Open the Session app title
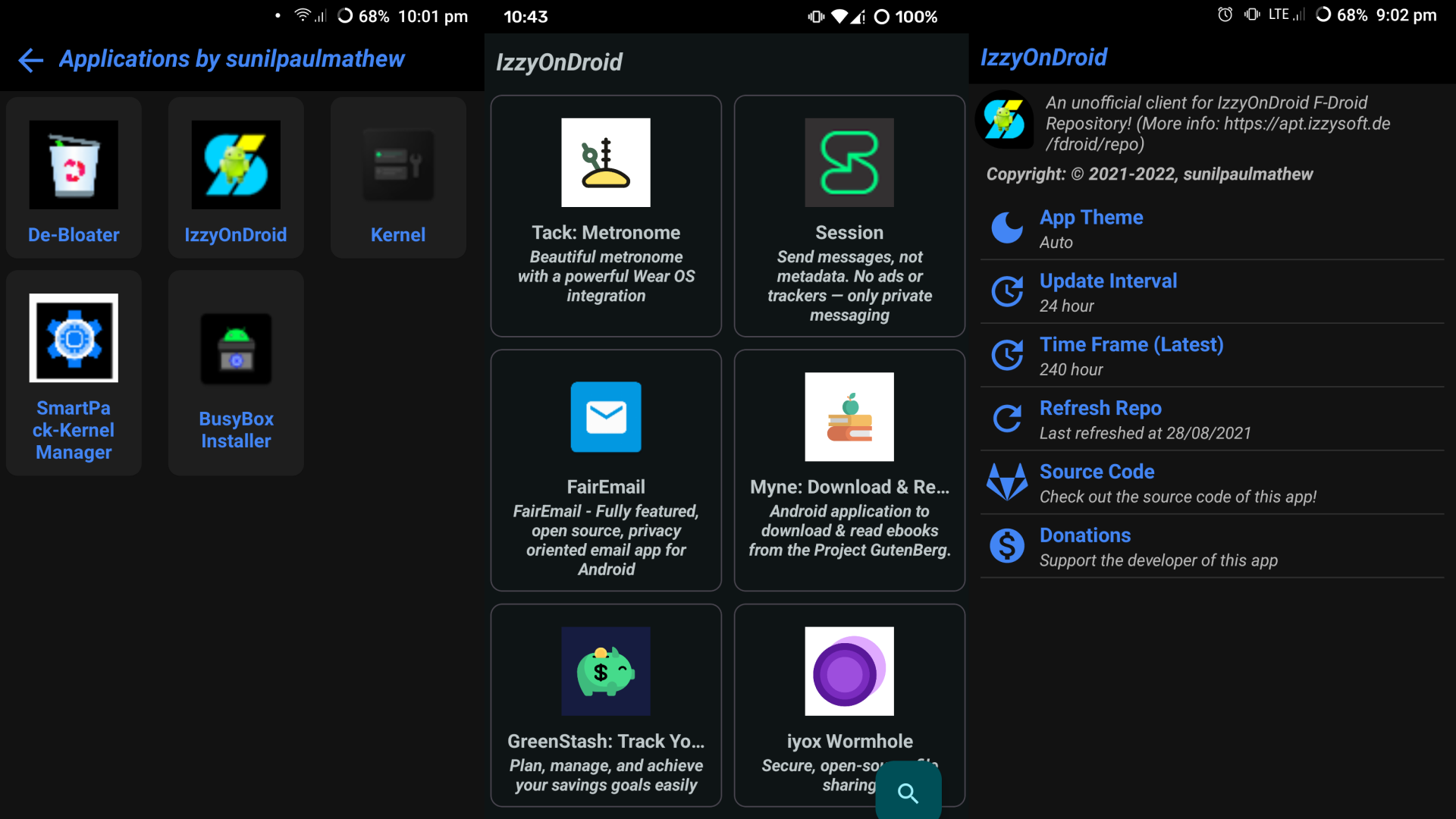Viewport: 1456px width, 819px height. (849, 233)
